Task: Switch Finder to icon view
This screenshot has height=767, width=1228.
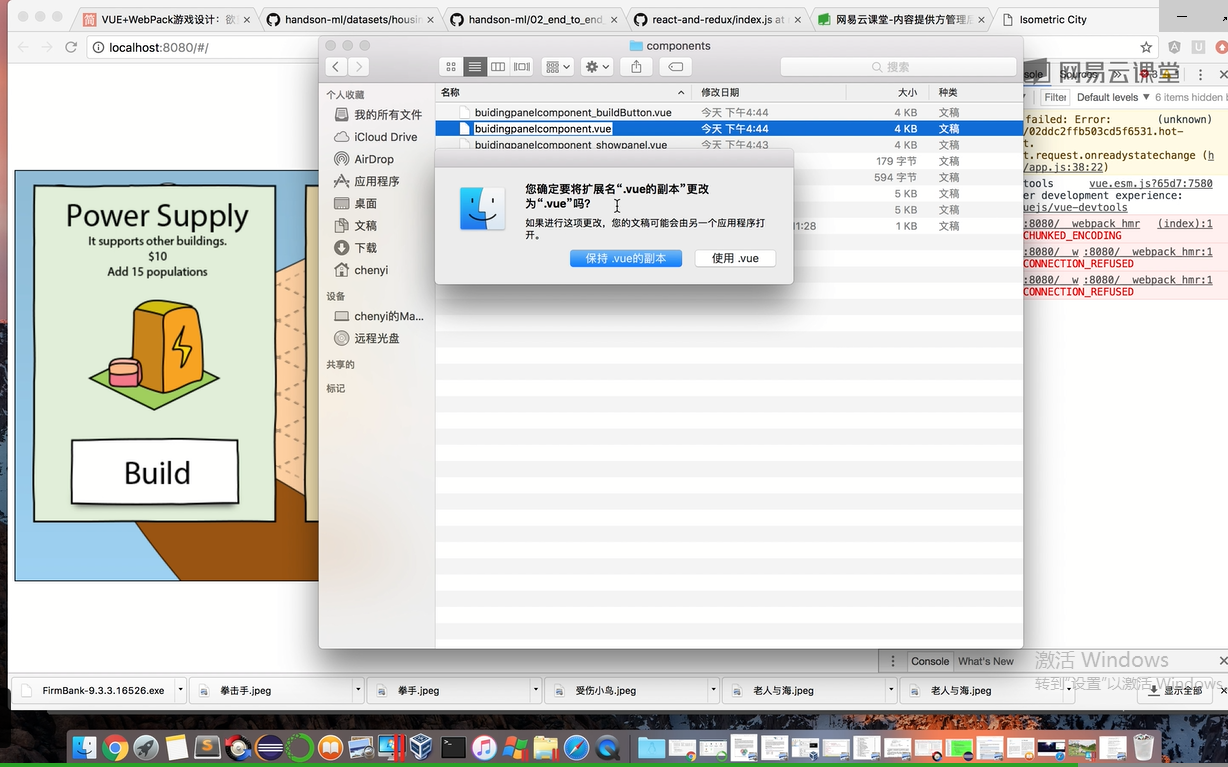Action: [451, 67]
